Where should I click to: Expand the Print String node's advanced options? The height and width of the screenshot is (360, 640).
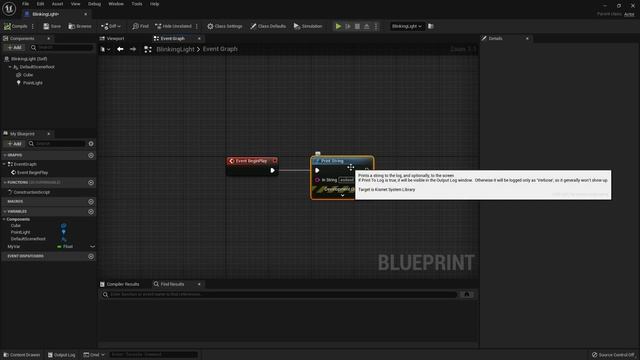point(342,196)
